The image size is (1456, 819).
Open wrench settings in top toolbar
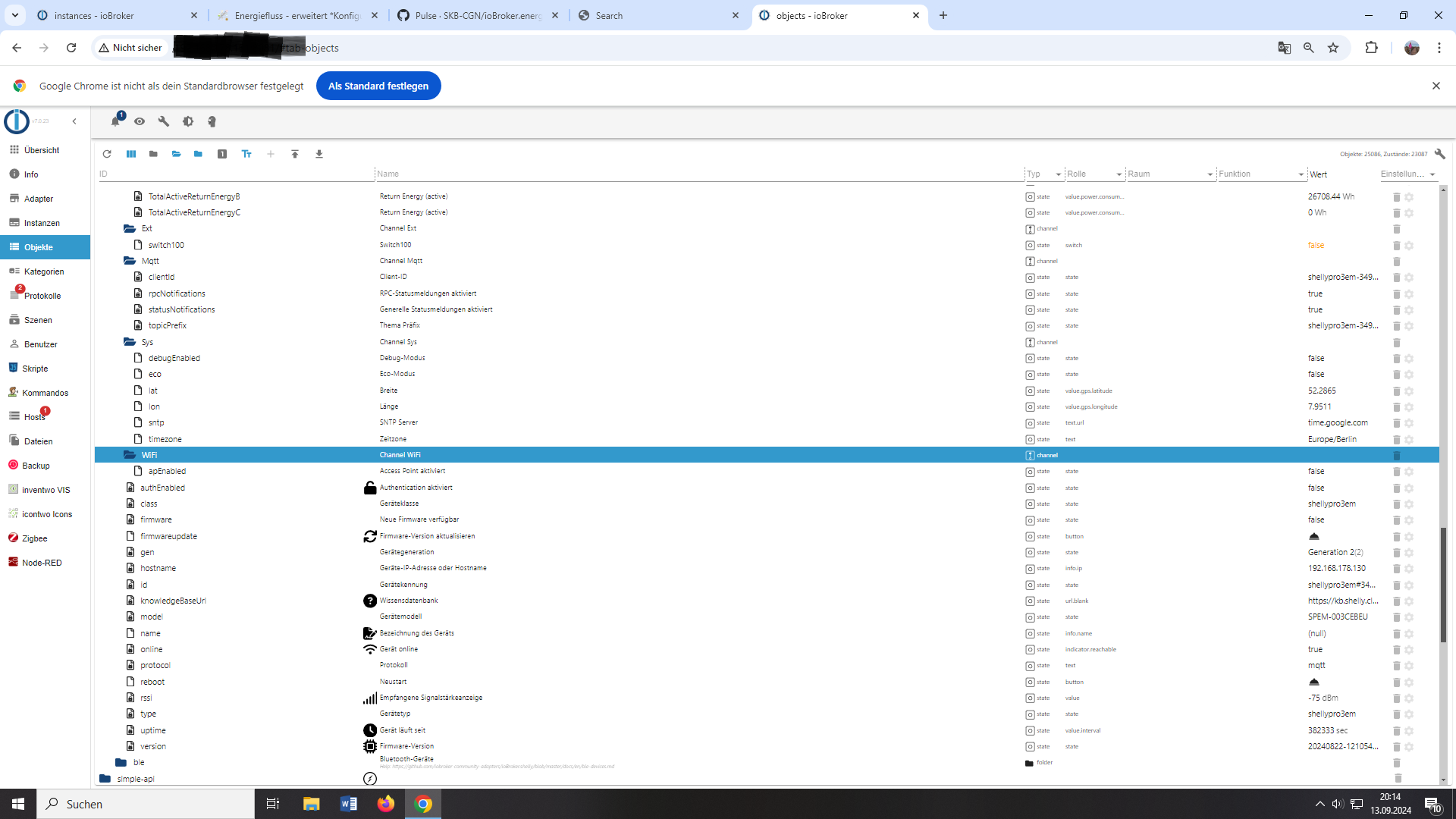[x=164, y=121]
